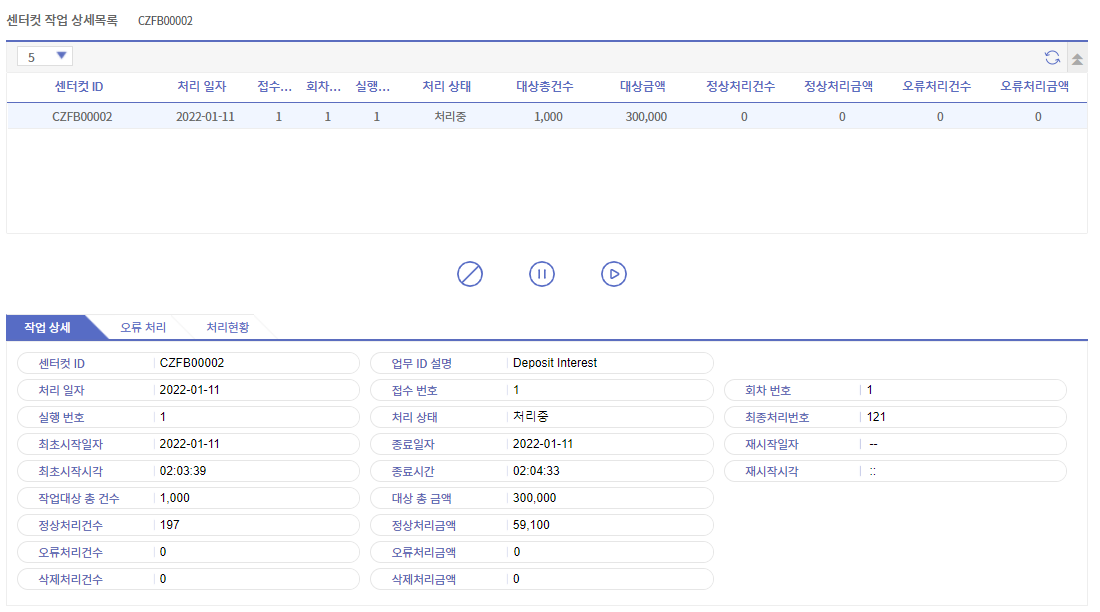Screen dimensions: 1100x612
Task: Click the 1,000 cell in table row
Action: tap(548, 117)
